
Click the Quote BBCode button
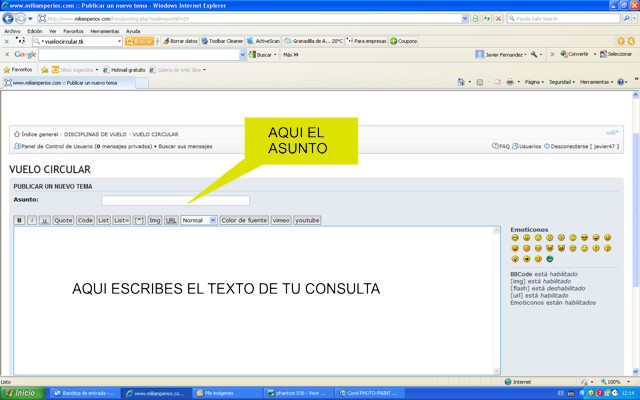(63, 220)
